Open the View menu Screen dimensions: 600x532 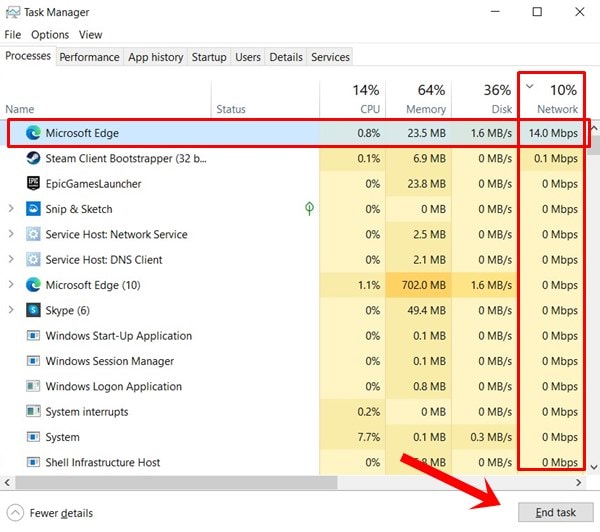[90, 35]
